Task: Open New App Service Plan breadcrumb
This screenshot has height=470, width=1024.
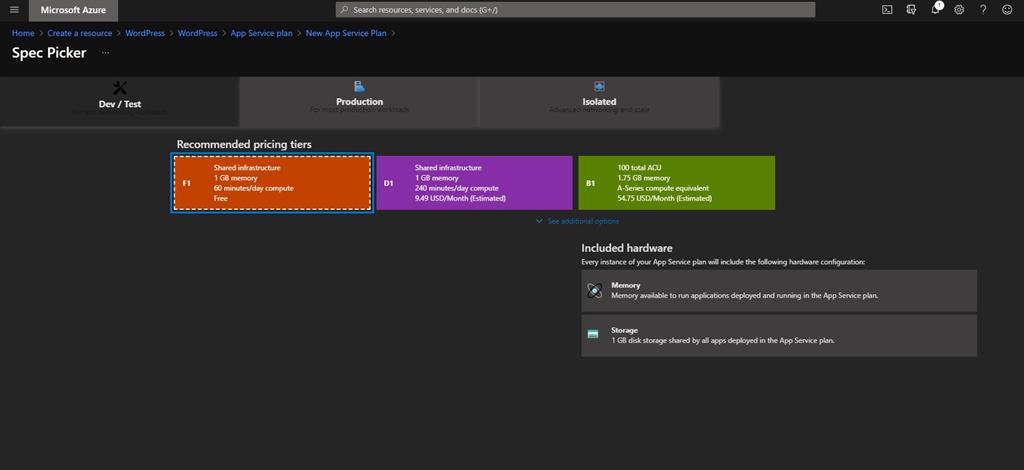Action: (x=346, y=33)
